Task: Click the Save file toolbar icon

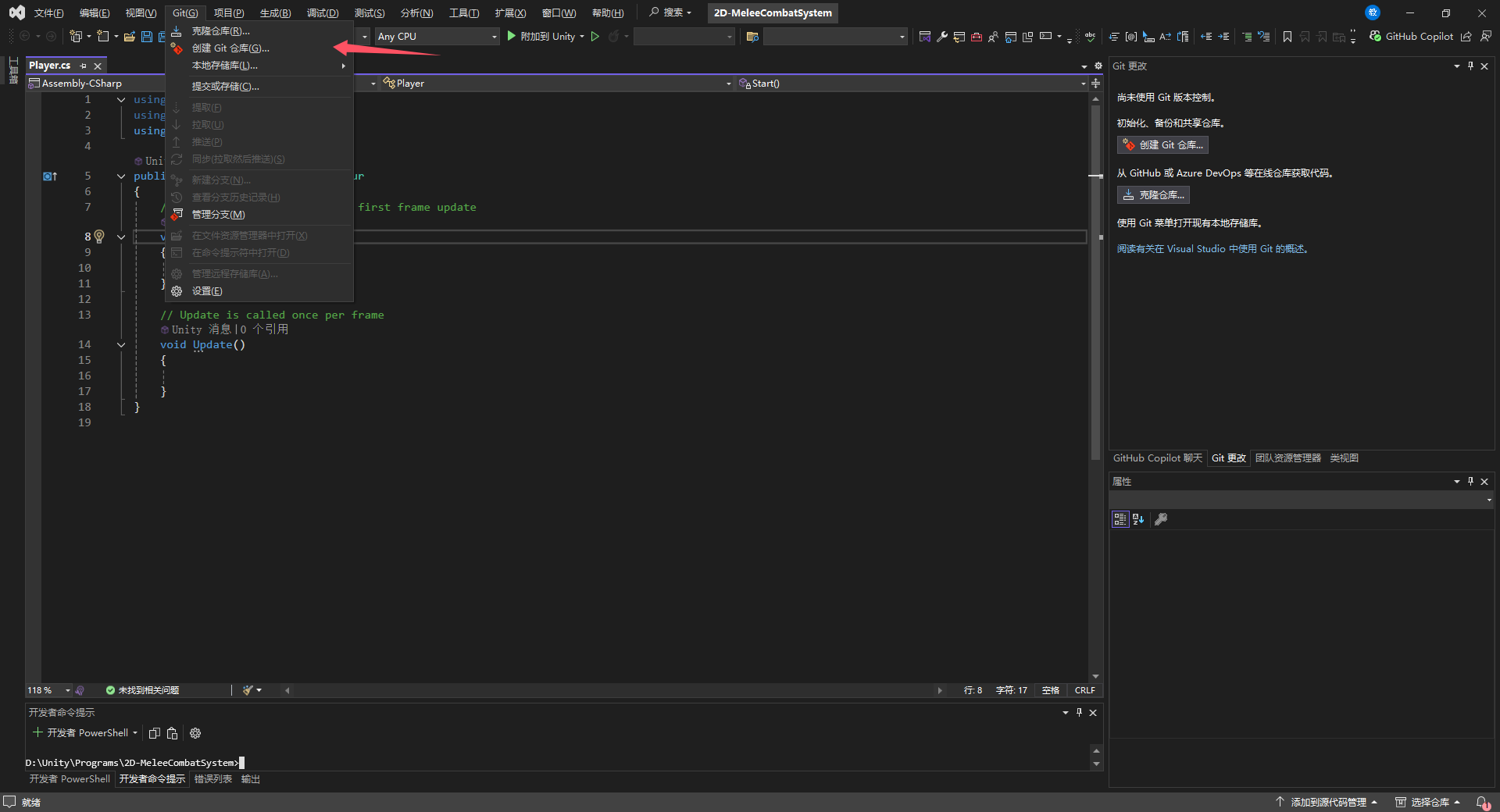Action: pos(146,37)
